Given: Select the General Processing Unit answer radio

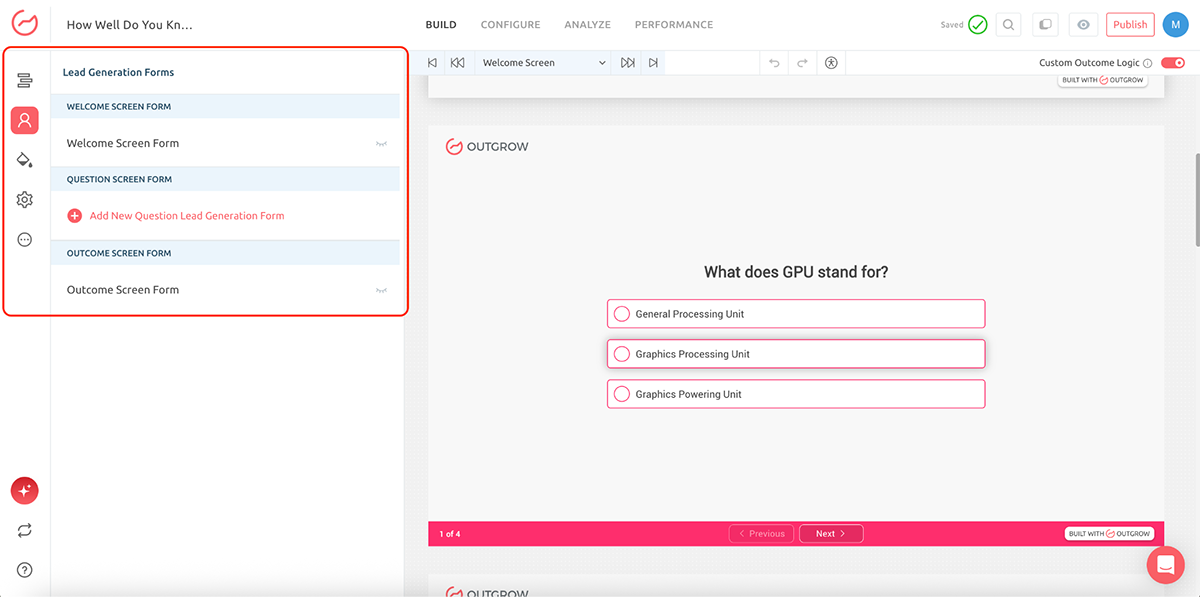Looking at the screenshot, I should tap(623, 313).
